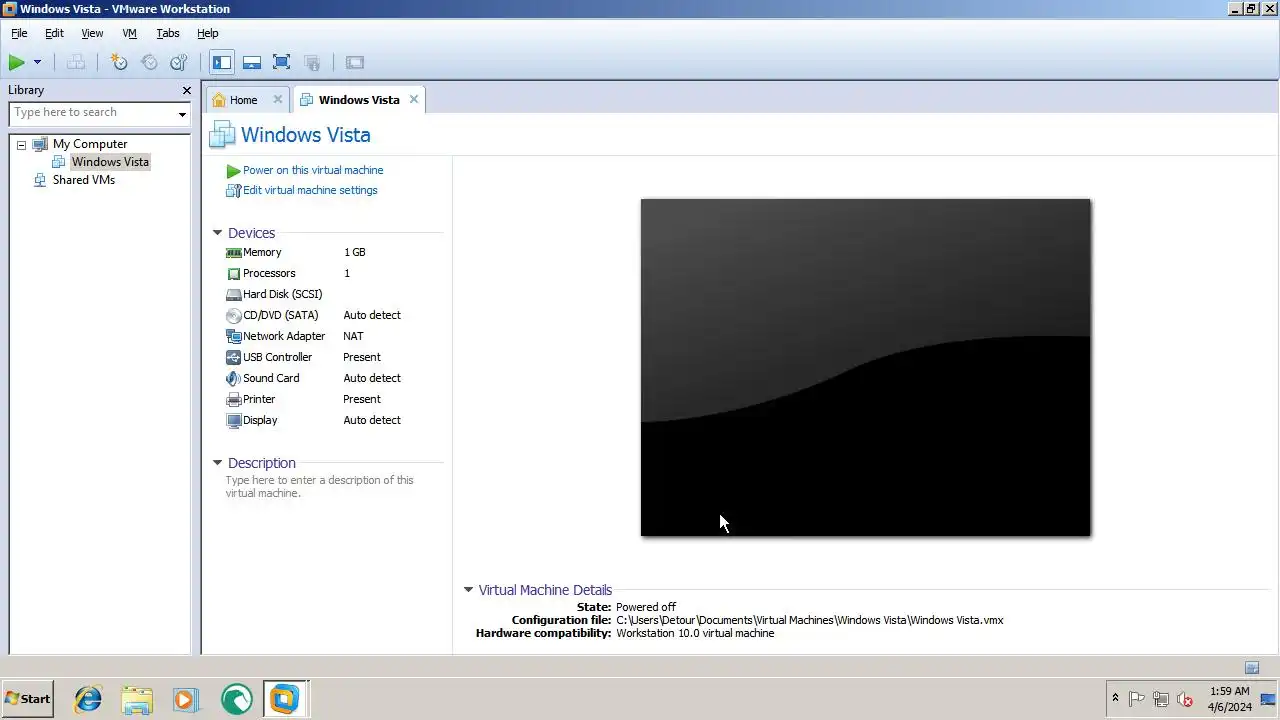Open the Library search dropdown arrow
Screen dimensions: 1280x720
coord(182,113)
